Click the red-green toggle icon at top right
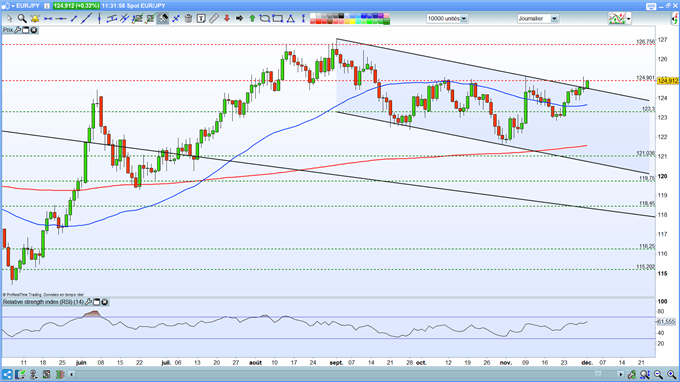This screenshot has height=382, width=680. (x=675, y=19)
